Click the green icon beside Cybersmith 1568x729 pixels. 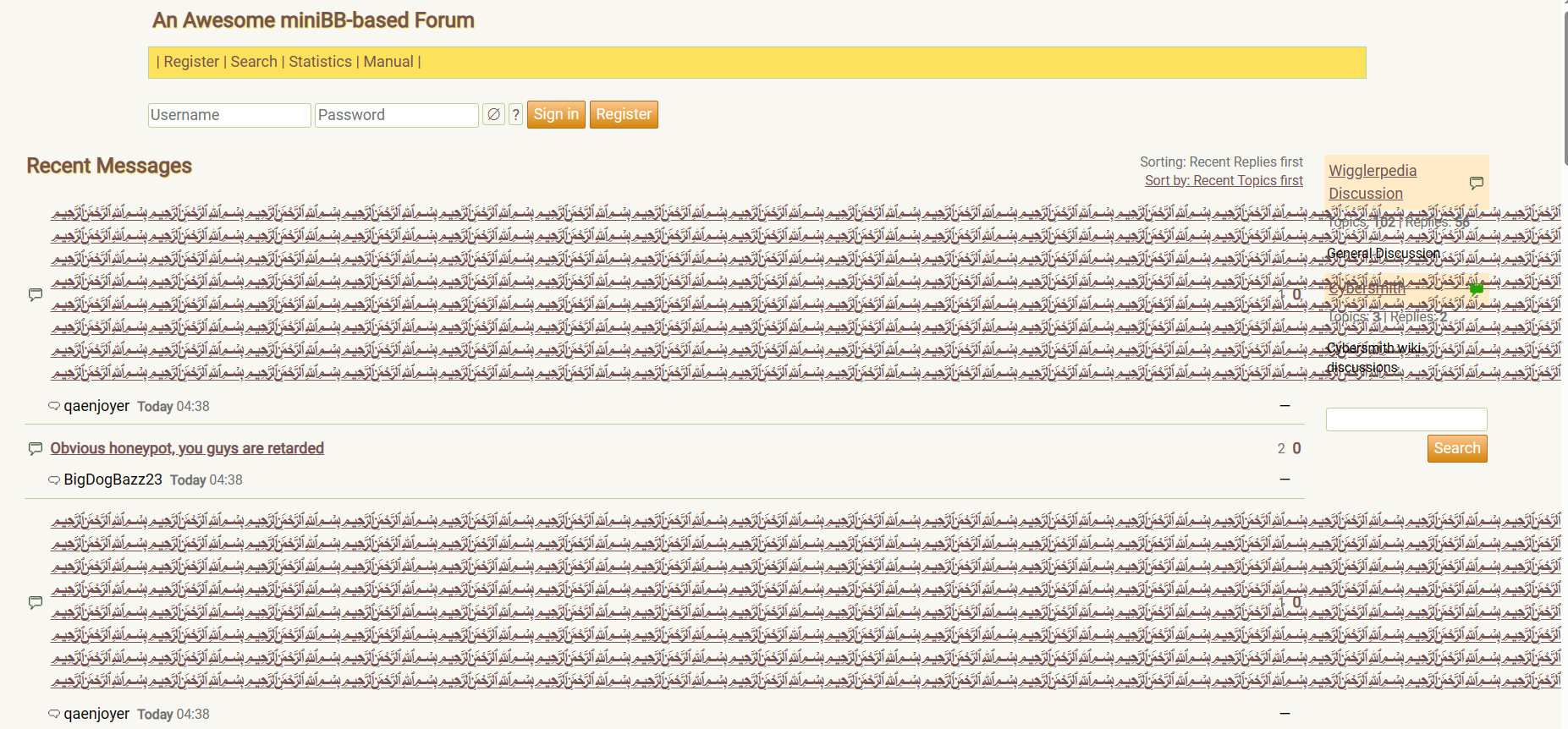pos(1477,289)
